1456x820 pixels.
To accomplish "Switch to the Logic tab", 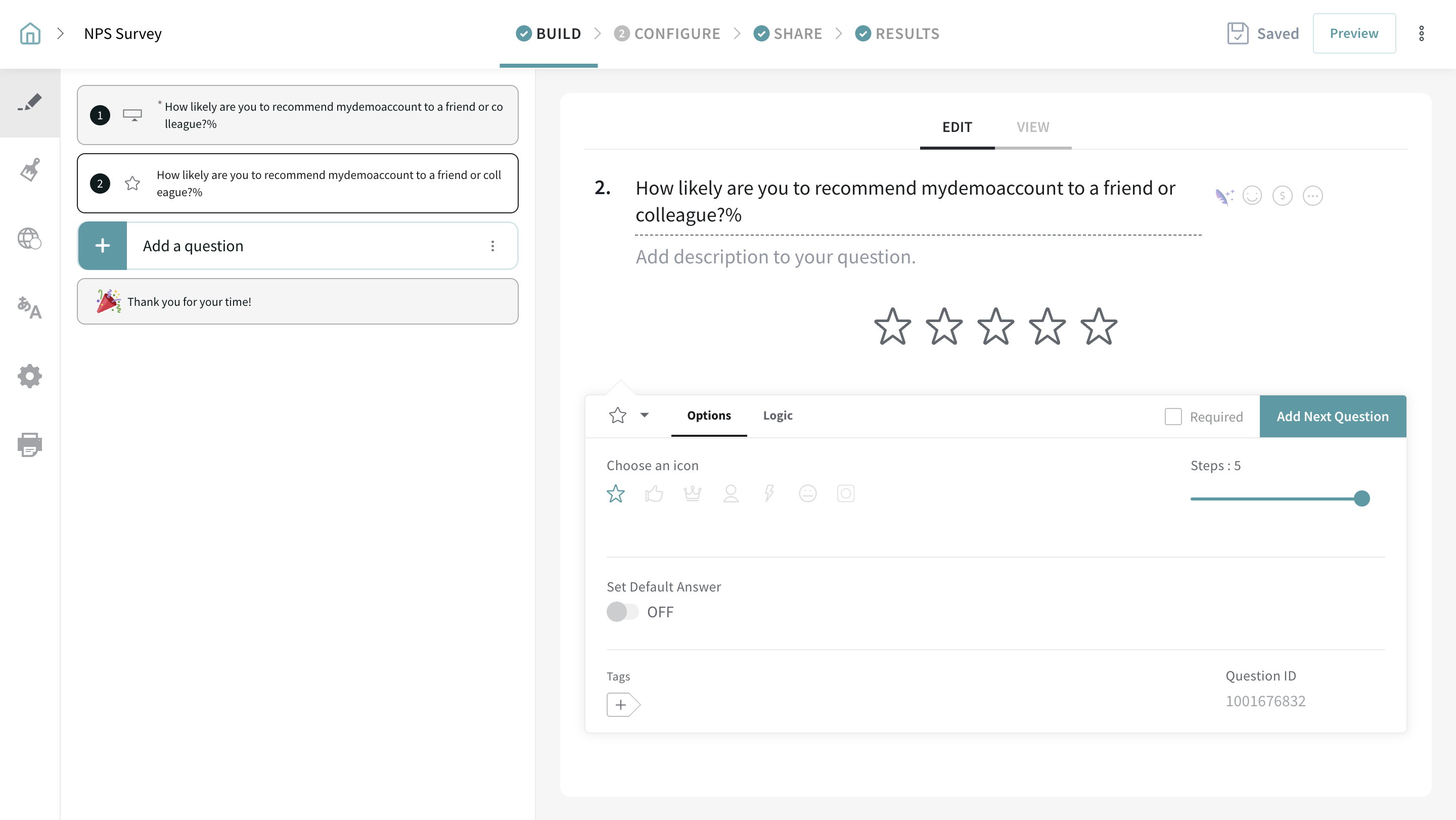I will click(x=777, y=416).
